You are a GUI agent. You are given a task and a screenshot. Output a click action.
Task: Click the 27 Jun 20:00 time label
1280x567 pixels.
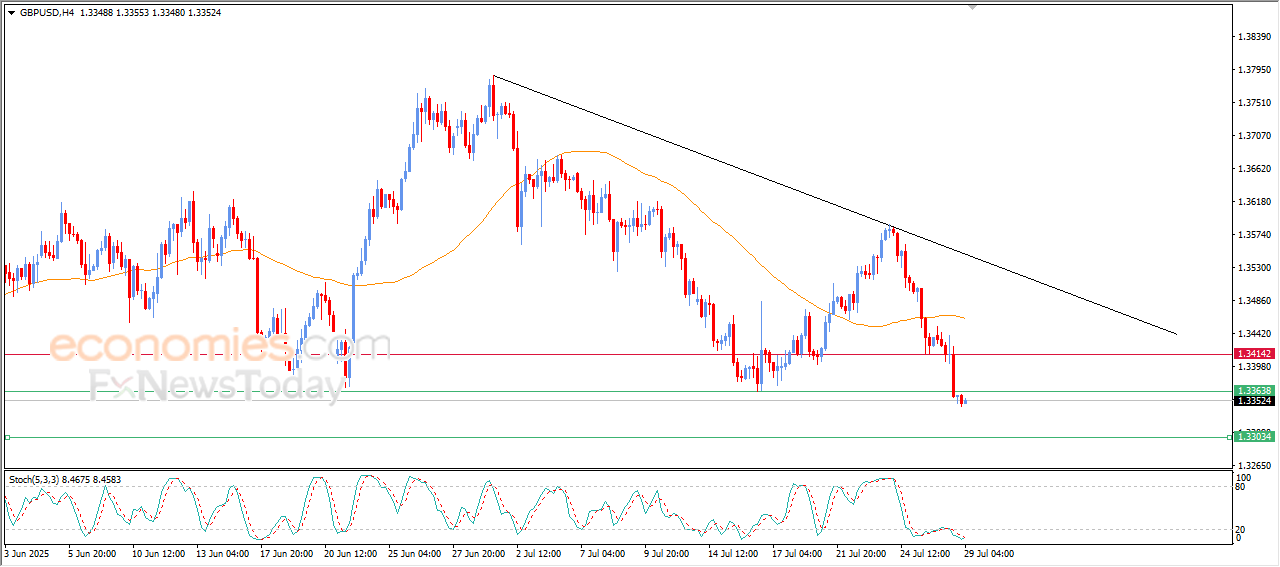pos(477,553)
